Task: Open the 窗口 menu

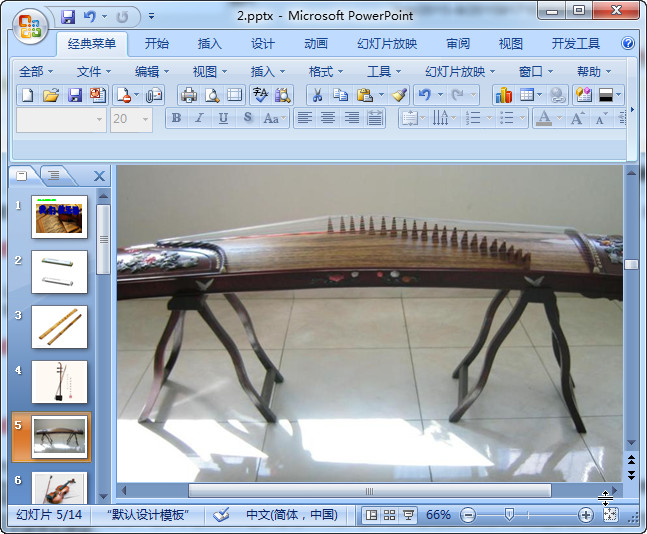Action: click(x=536, y=72)
